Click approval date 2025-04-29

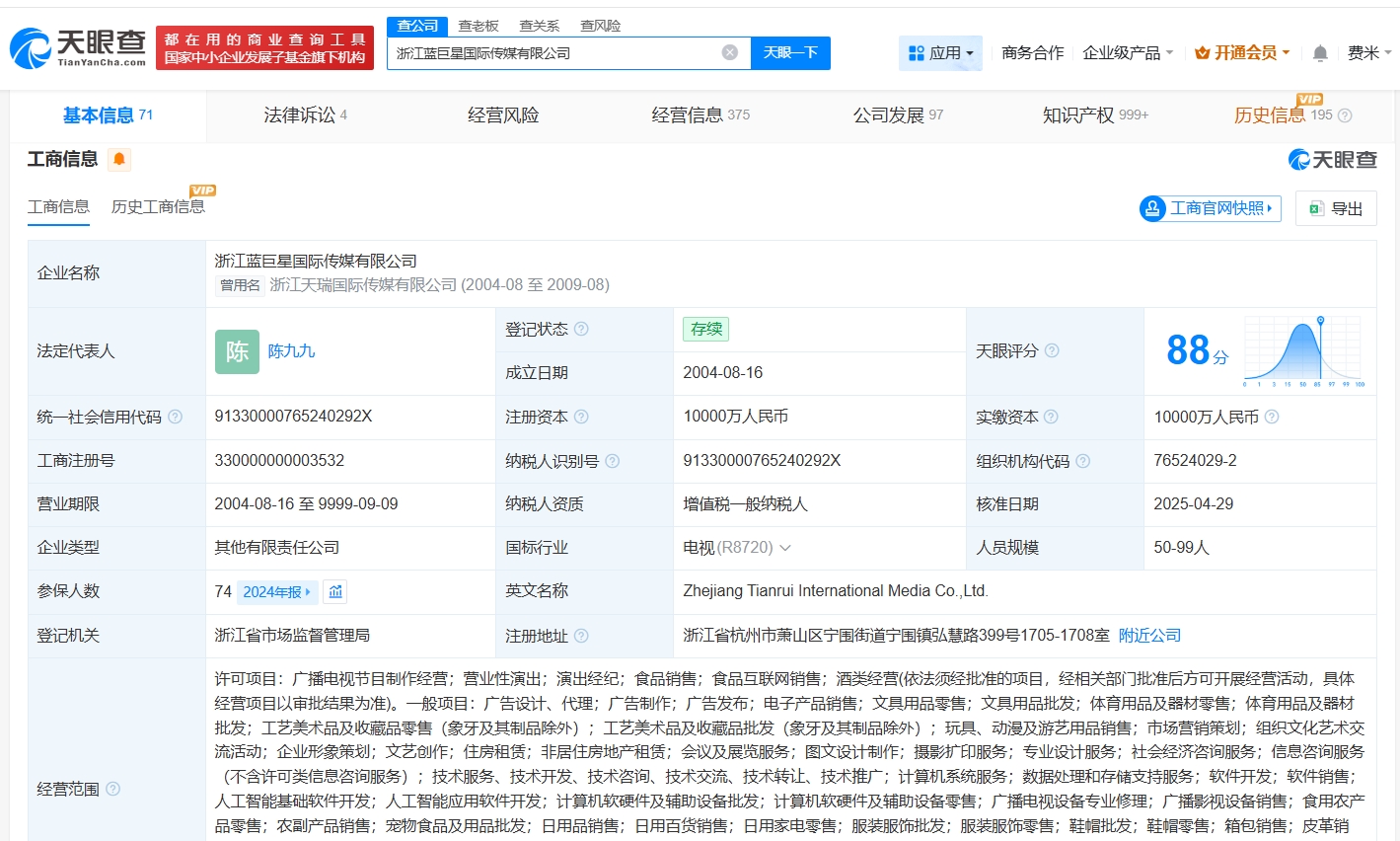1194,504
